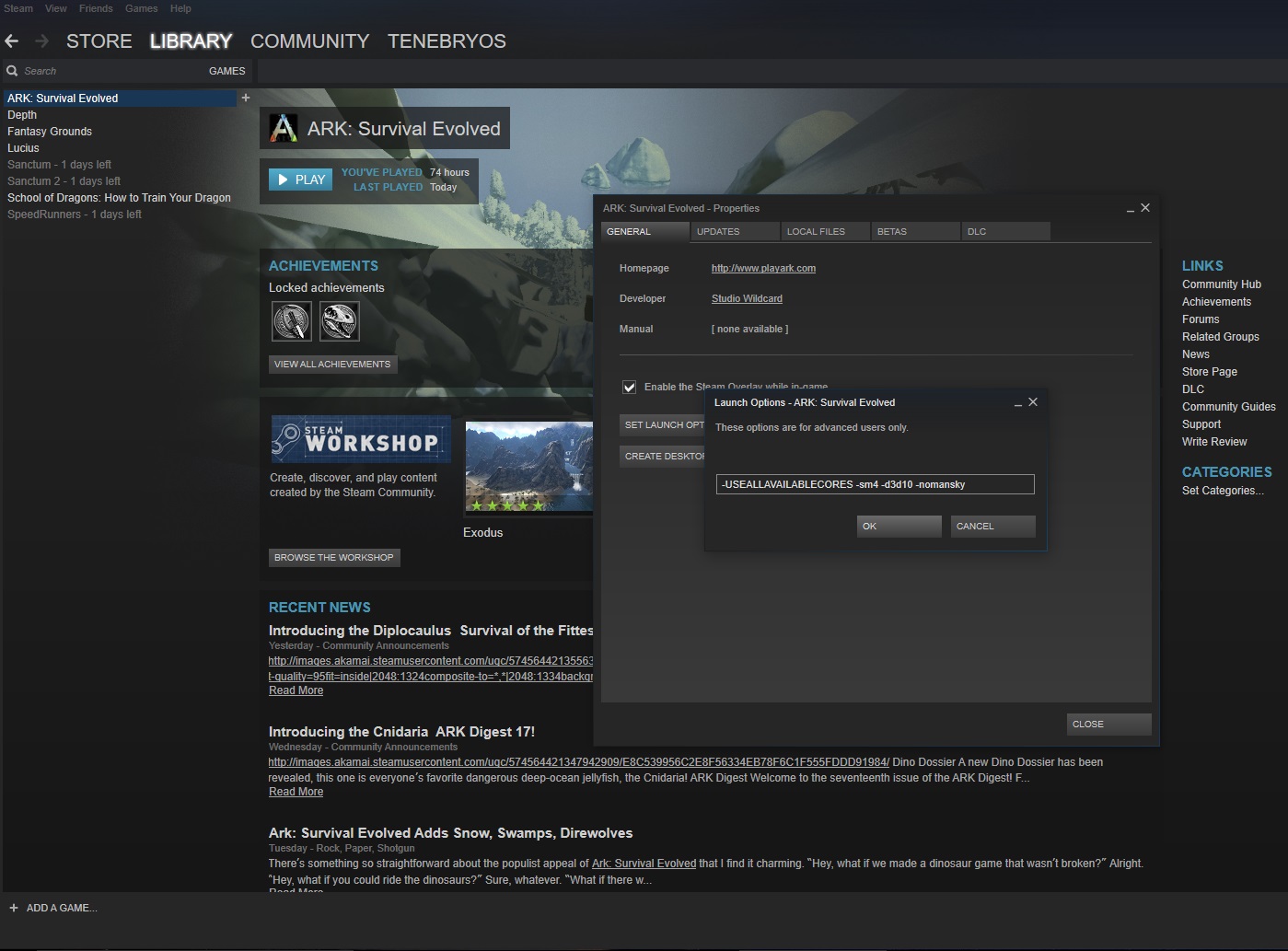Open the dinosaur skull locked achievement icon
This screenshot has height=951, width=1288.
340,322
